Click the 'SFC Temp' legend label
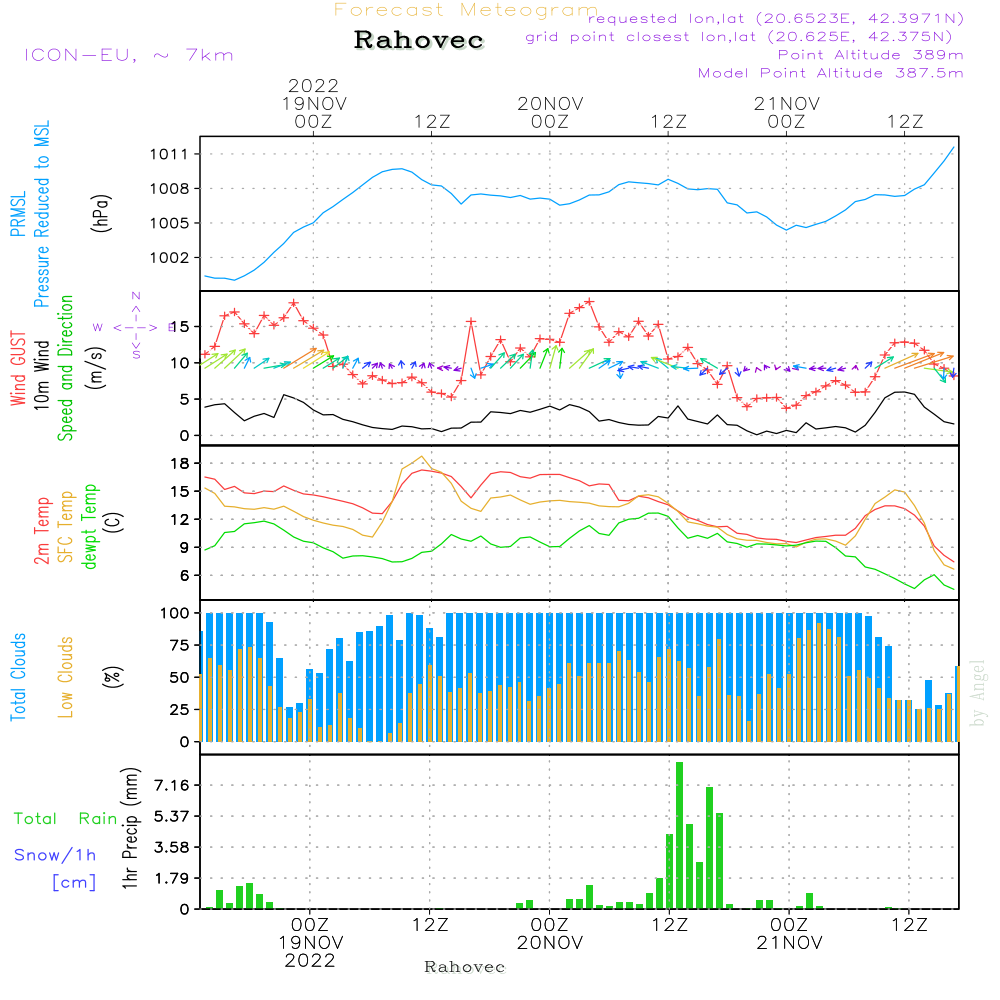 pyautogui.click(x=66, y=527)
